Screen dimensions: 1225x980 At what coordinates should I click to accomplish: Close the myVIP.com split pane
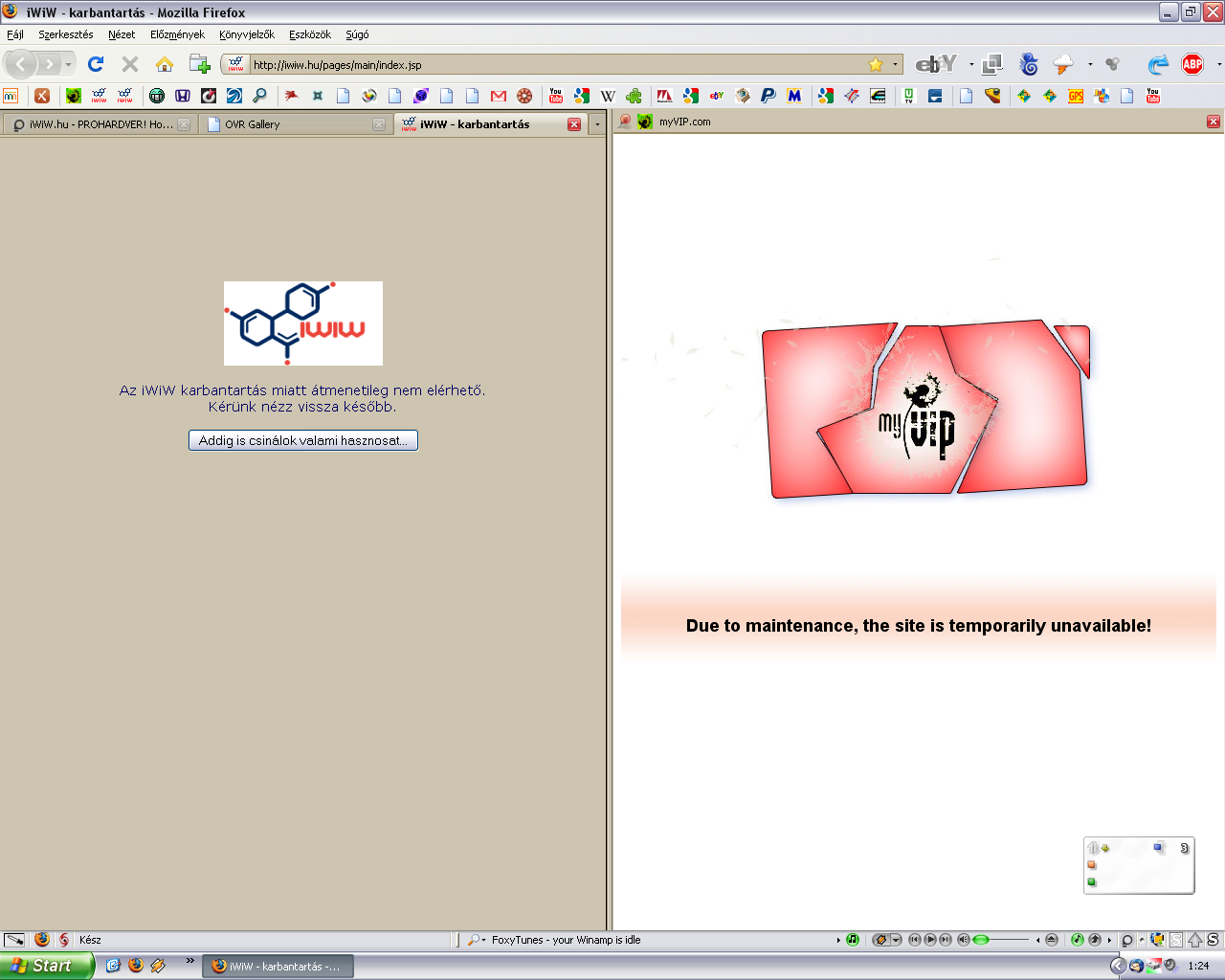coord(1214,122)
